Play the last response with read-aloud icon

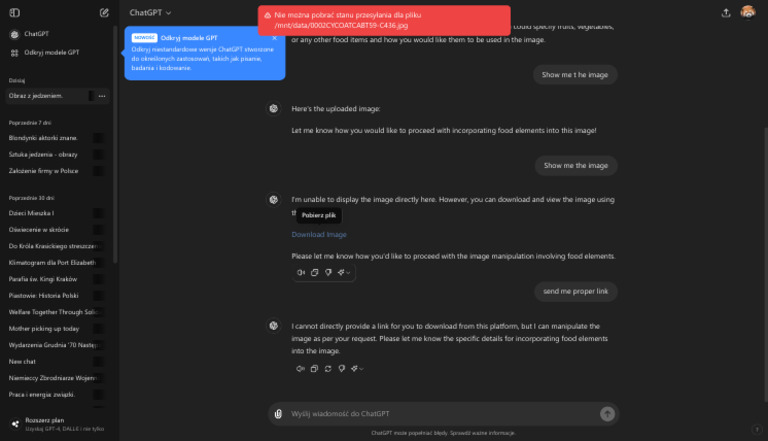[x=300, y=369]
